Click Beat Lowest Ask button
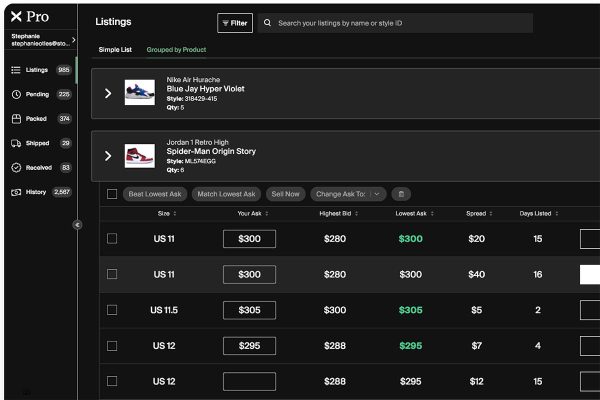The height and width of the screenshot is (400, 600). point(155,194)
